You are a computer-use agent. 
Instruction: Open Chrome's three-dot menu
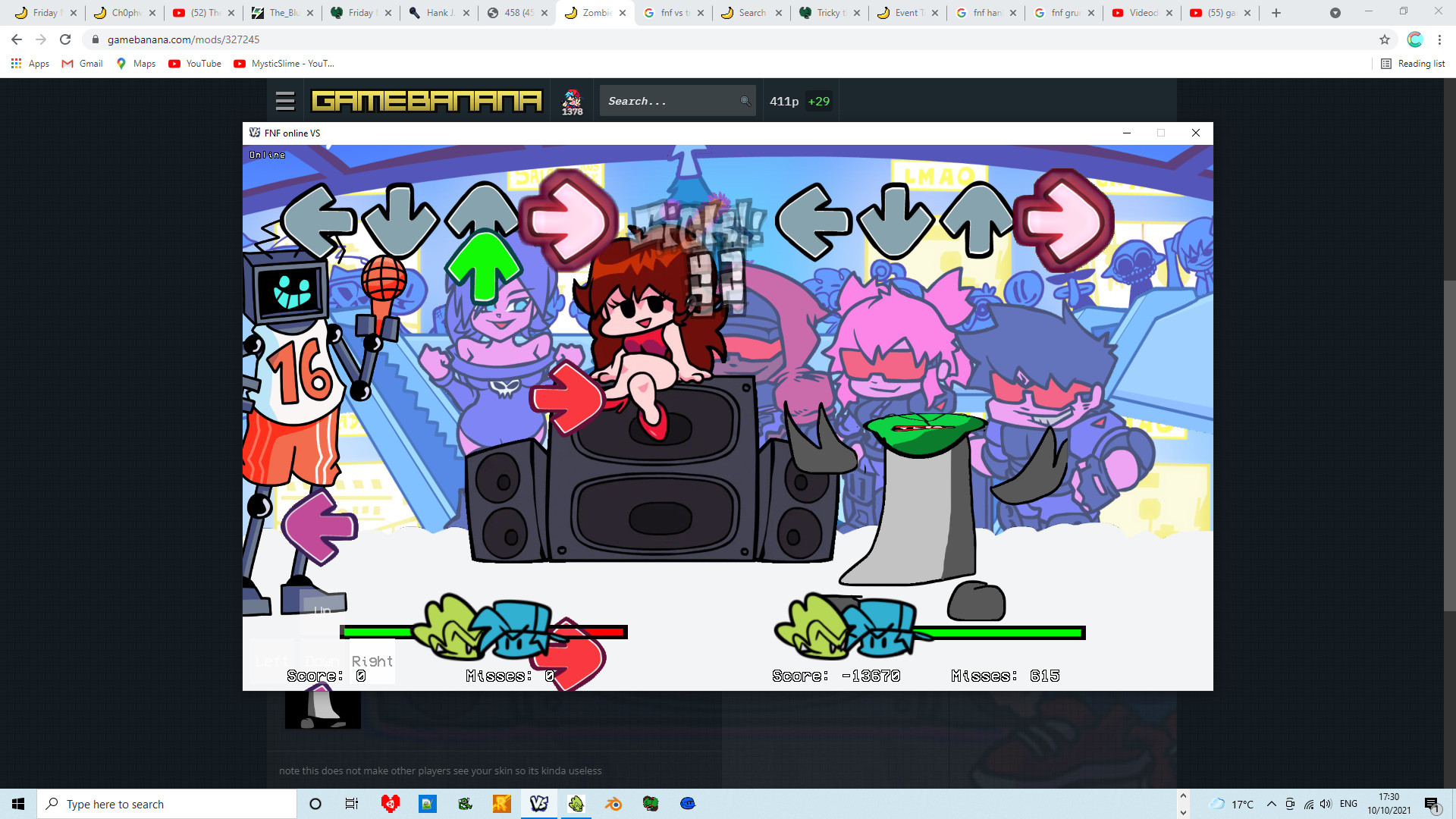1439,39
